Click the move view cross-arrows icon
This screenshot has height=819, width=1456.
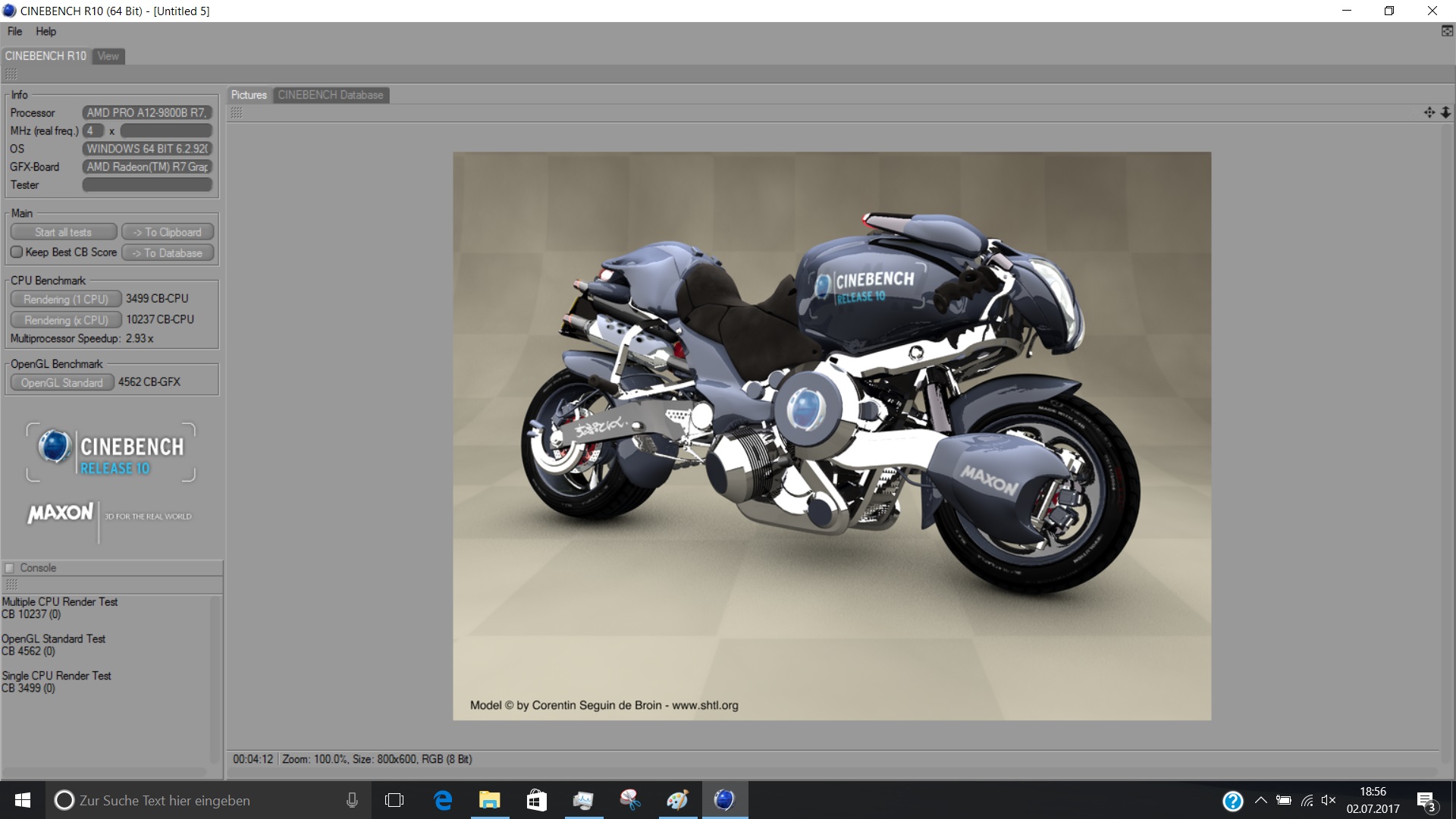click(x=1429, y=112)
